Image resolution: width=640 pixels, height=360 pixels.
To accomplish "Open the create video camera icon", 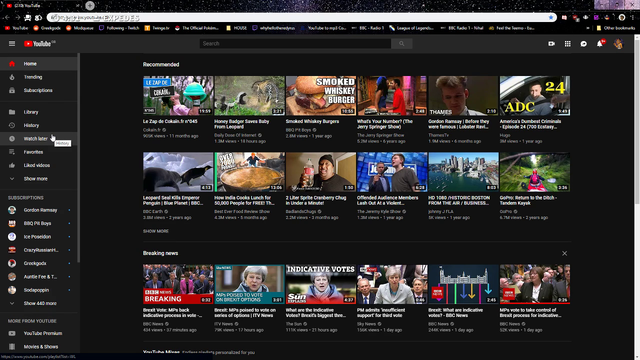I will (x=551, y=44).
